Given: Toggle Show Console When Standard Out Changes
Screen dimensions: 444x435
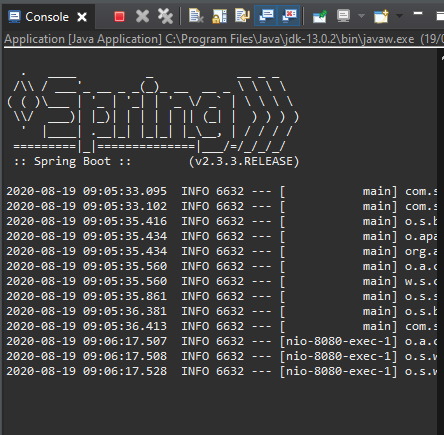Looking at the screenshot, I should click(x=266, y=16).
